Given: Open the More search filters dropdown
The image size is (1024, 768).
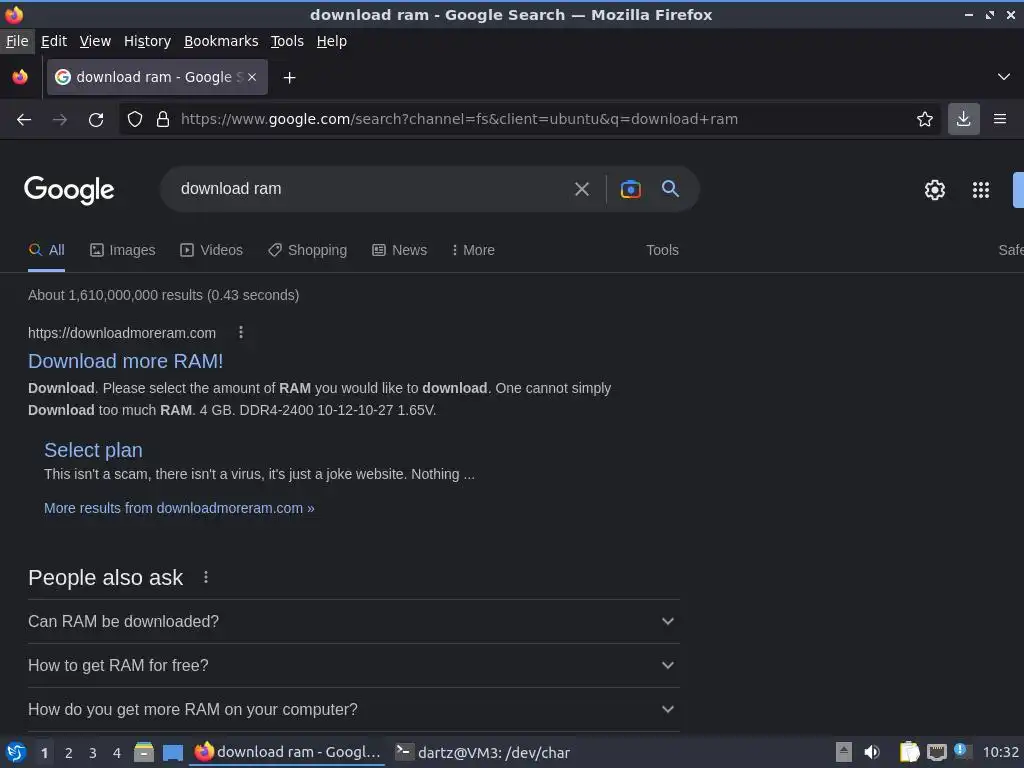Looking at the screenshot, I should coord(473,250).
